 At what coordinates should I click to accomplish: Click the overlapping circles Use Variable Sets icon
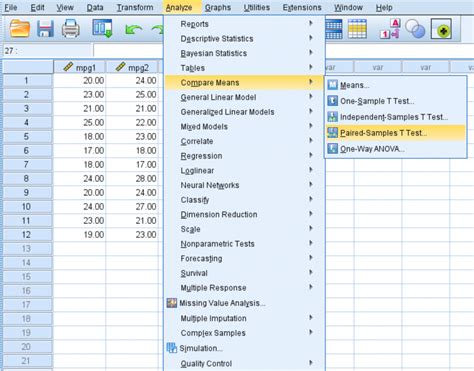(x=415, y=29)
